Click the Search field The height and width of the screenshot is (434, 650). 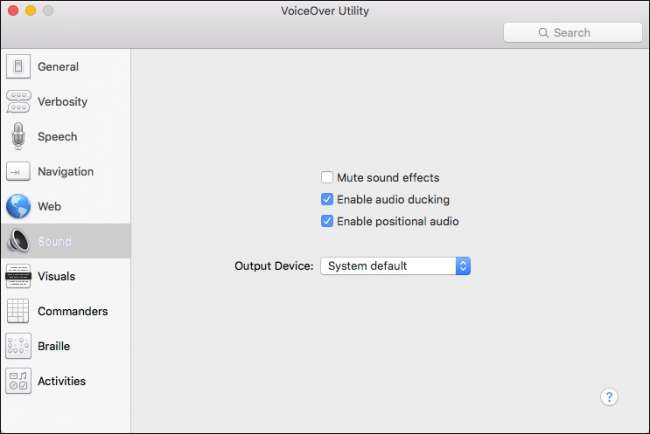(x=573, y=32)
